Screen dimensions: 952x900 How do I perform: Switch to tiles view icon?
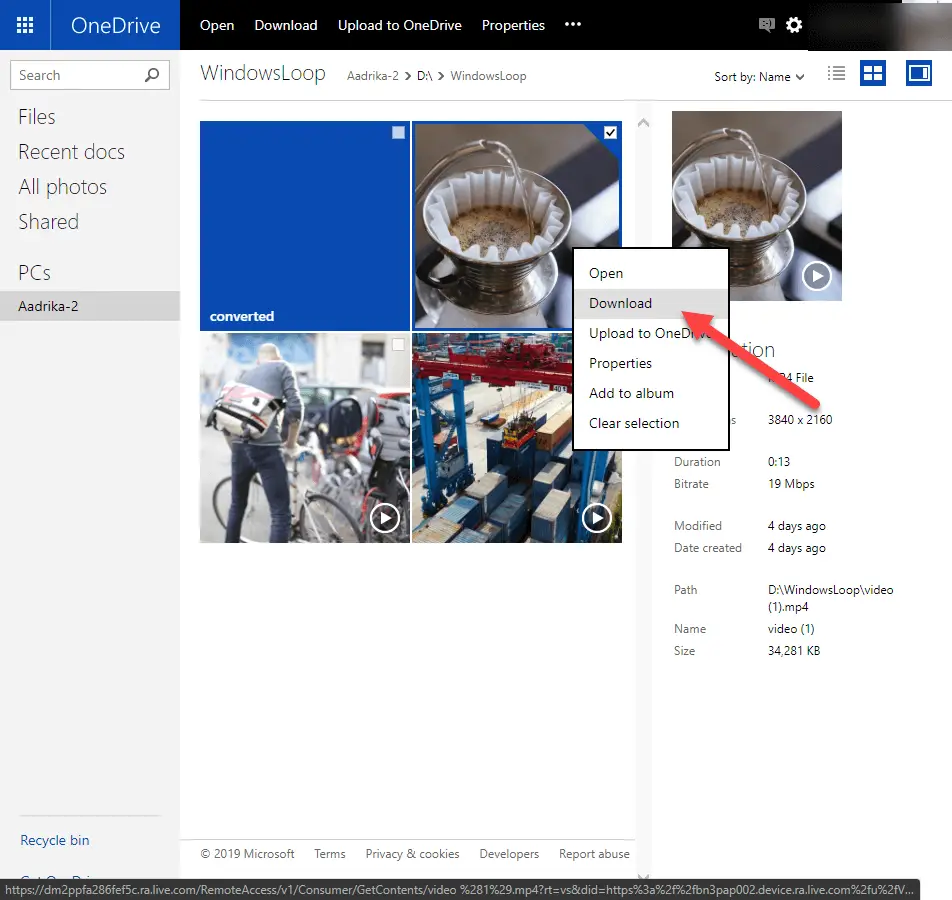pyautogui.click(x=872, y=73)
